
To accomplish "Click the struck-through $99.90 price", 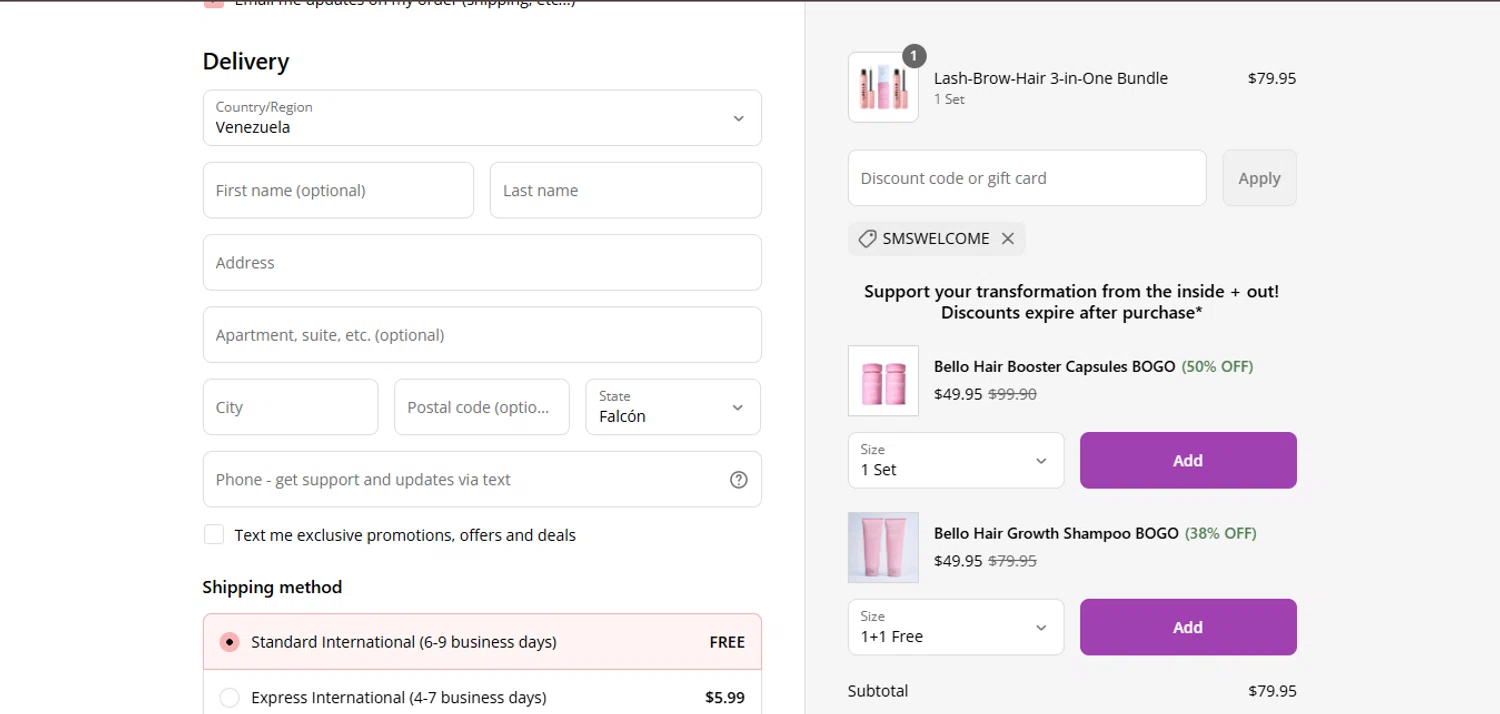I will pos(1012,394).
